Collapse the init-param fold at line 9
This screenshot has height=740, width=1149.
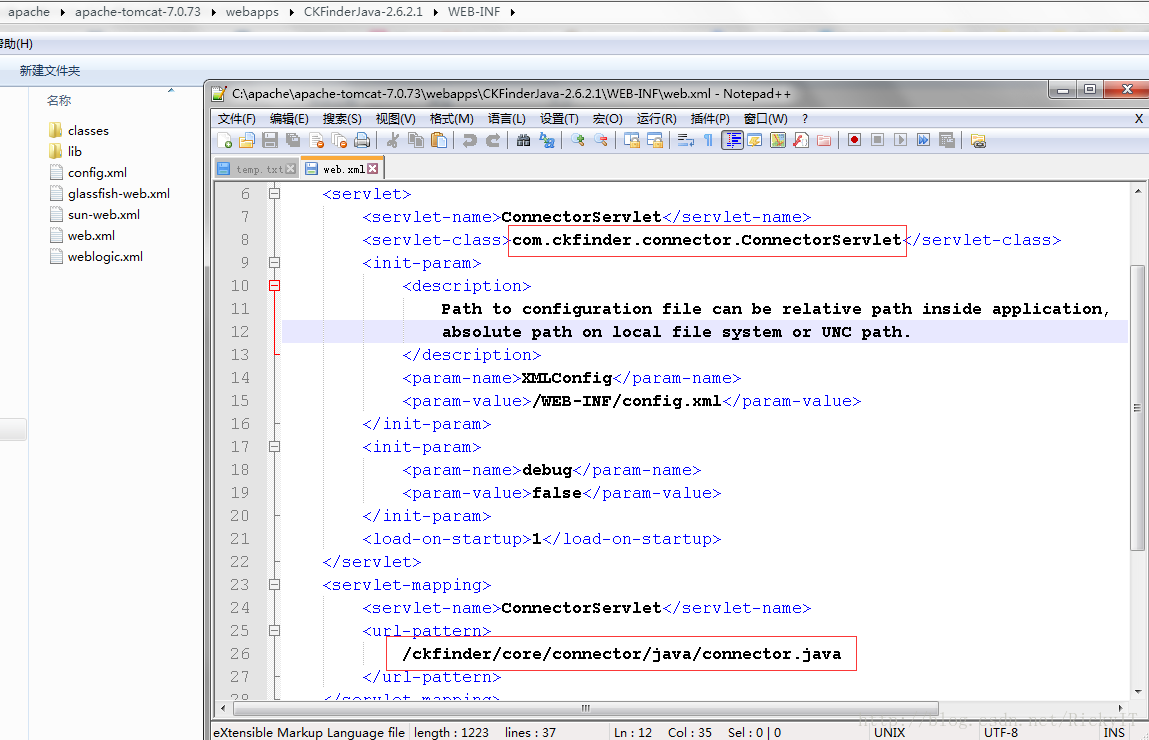pyautogui.click(x=275, y=262)
